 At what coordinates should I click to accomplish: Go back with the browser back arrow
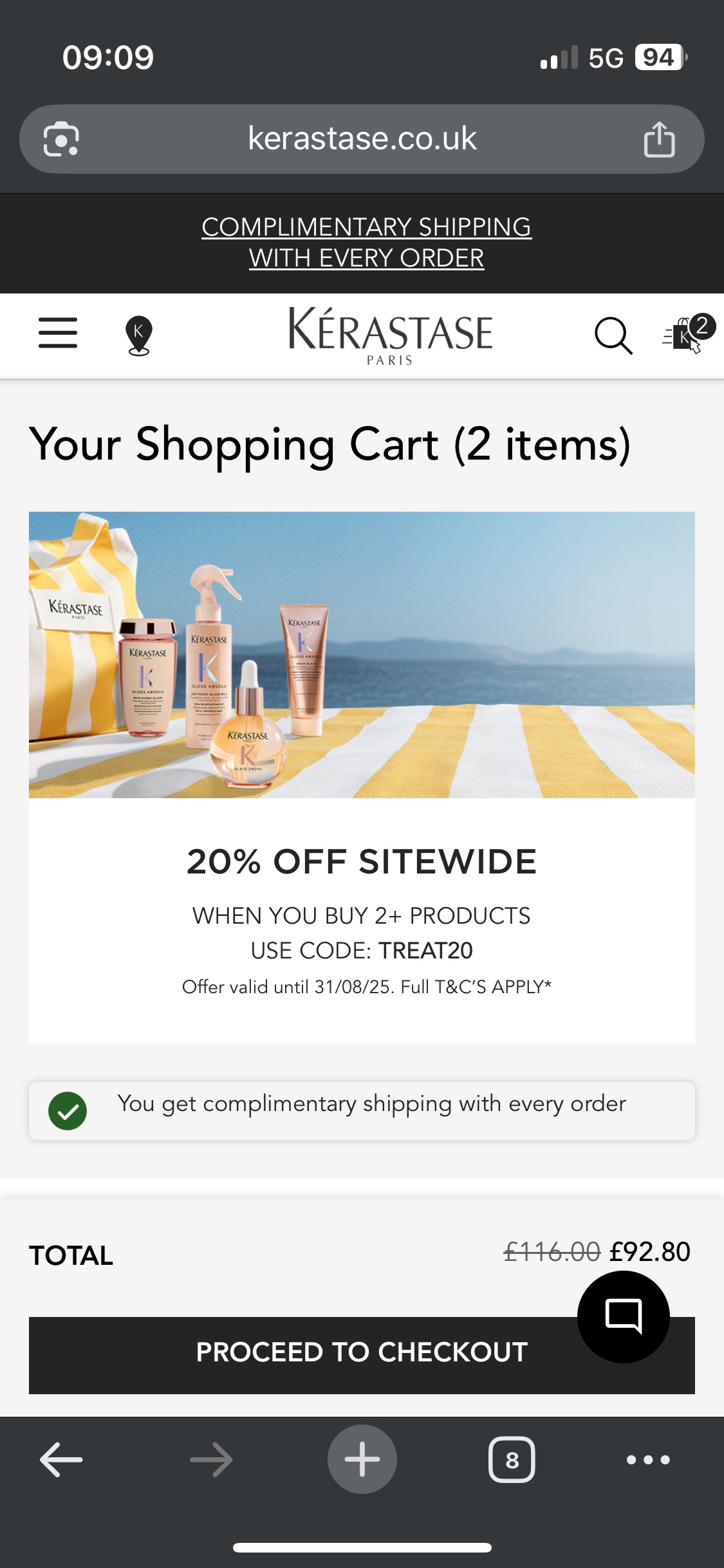pos(61,1459)
